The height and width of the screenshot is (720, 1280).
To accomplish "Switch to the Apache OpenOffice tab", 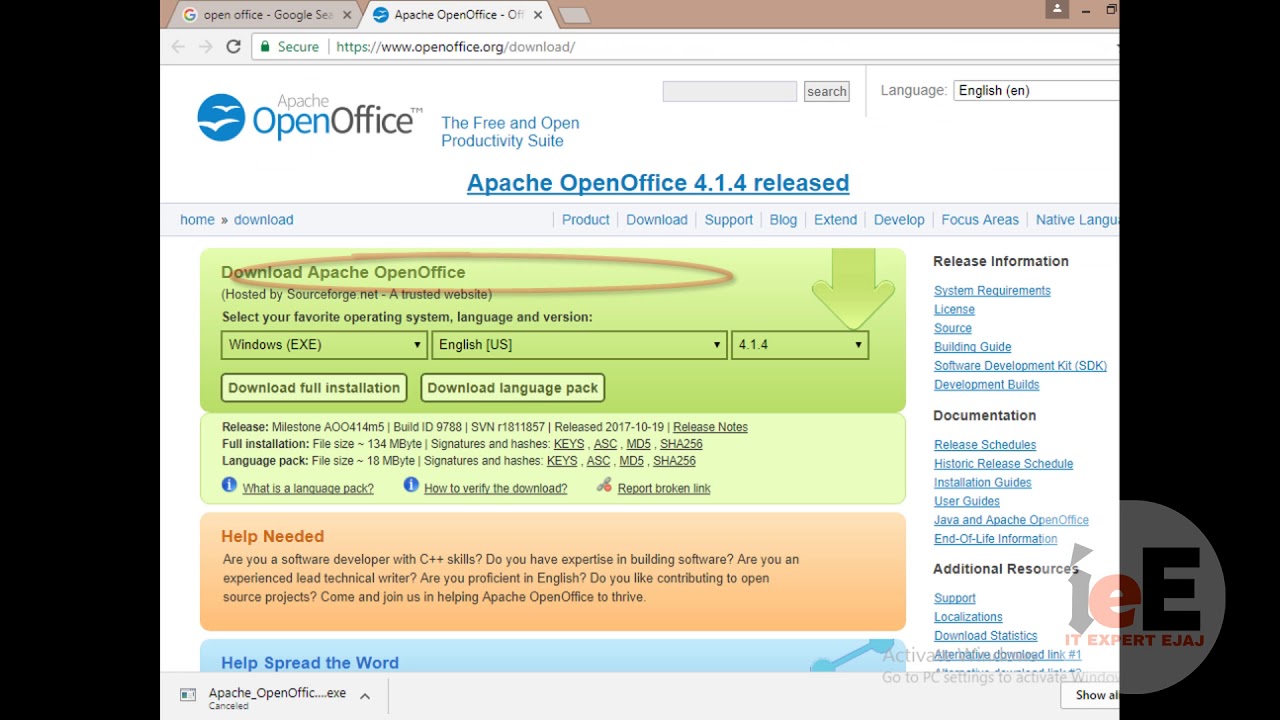I will point(455,15).
